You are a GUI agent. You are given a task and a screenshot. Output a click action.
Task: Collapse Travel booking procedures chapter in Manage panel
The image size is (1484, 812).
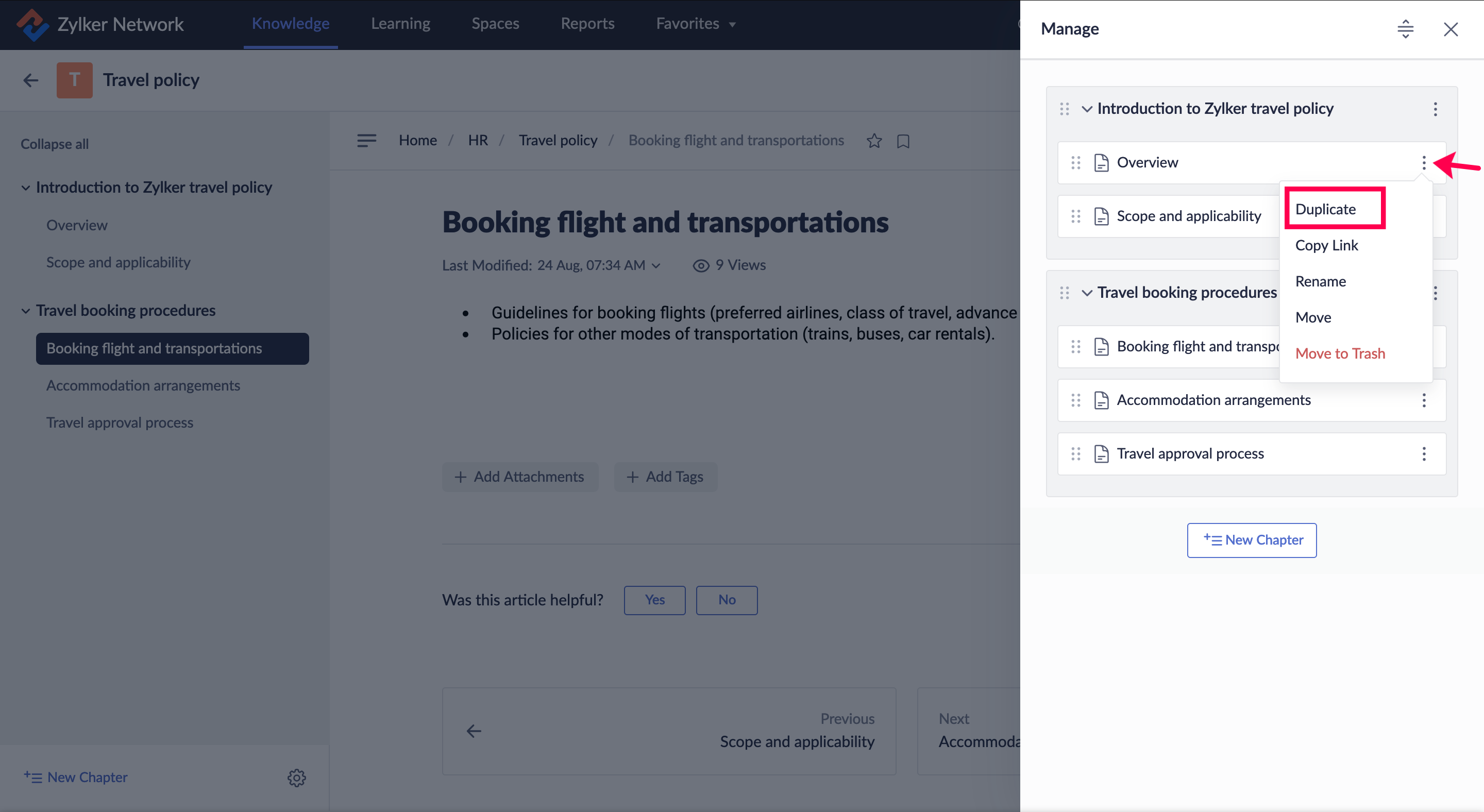[1087, 293]
